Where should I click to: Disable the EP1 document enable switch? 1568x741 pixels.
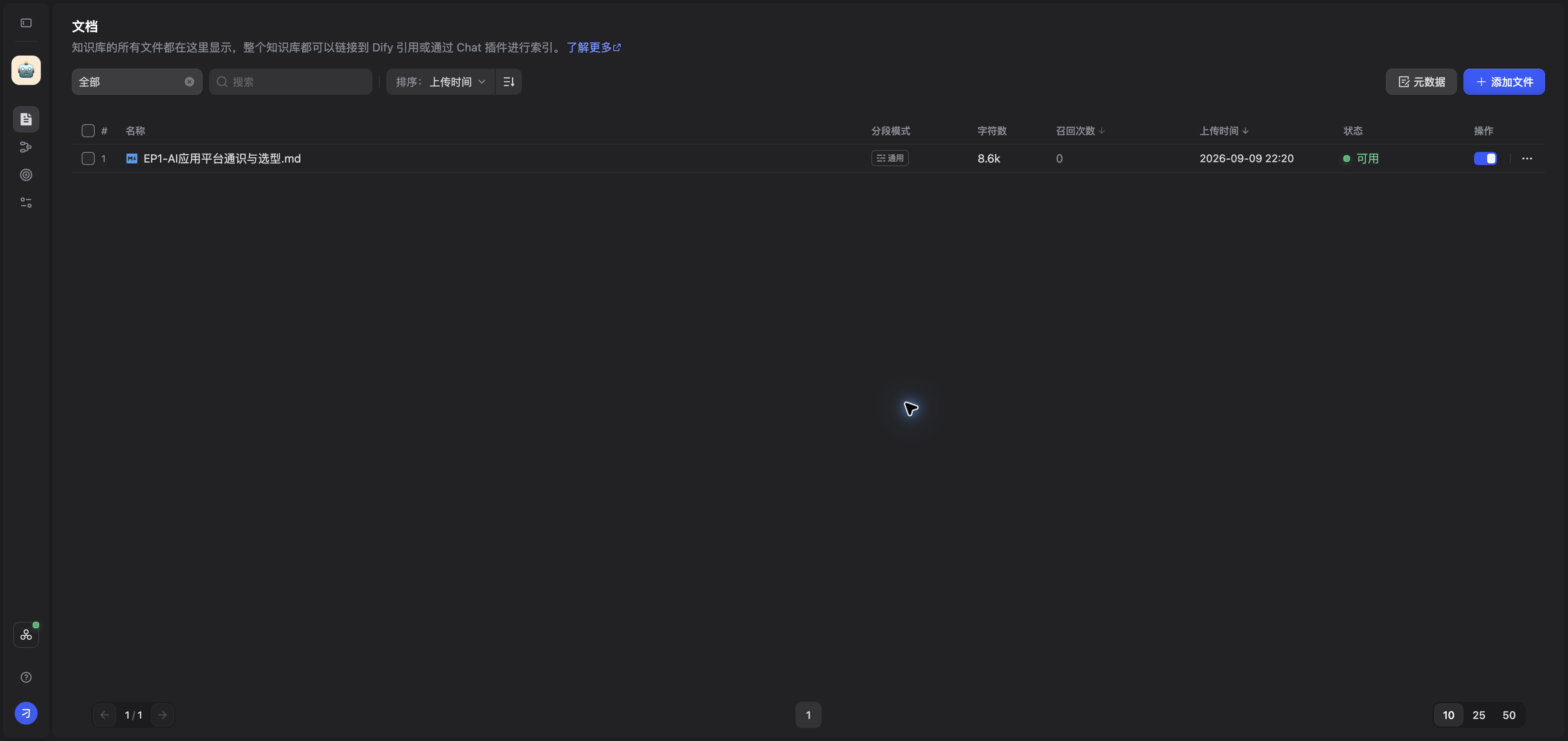point(1485,159)
